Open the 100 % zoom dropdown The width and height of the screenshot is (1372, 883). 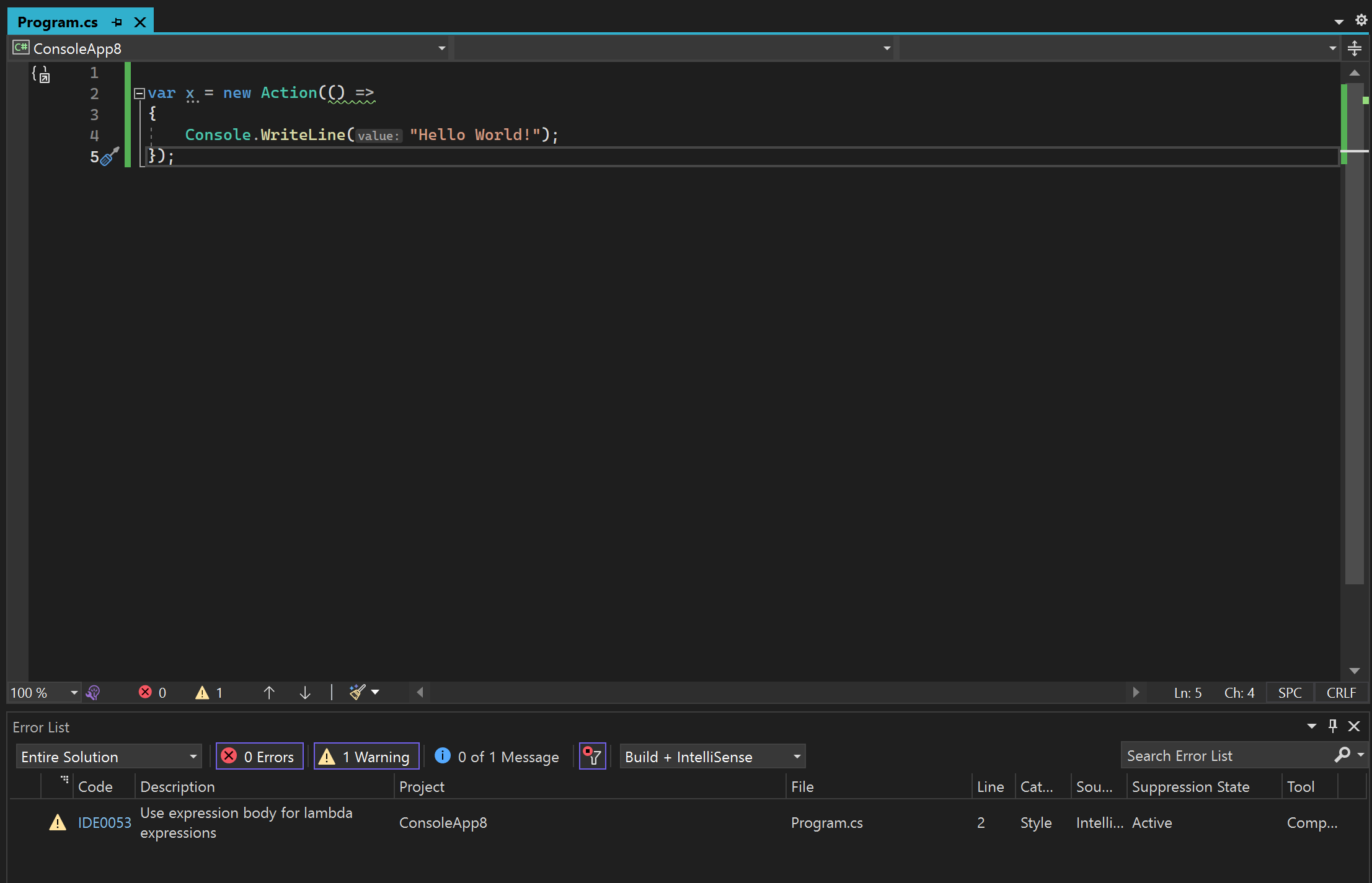[x=45, y=692]
